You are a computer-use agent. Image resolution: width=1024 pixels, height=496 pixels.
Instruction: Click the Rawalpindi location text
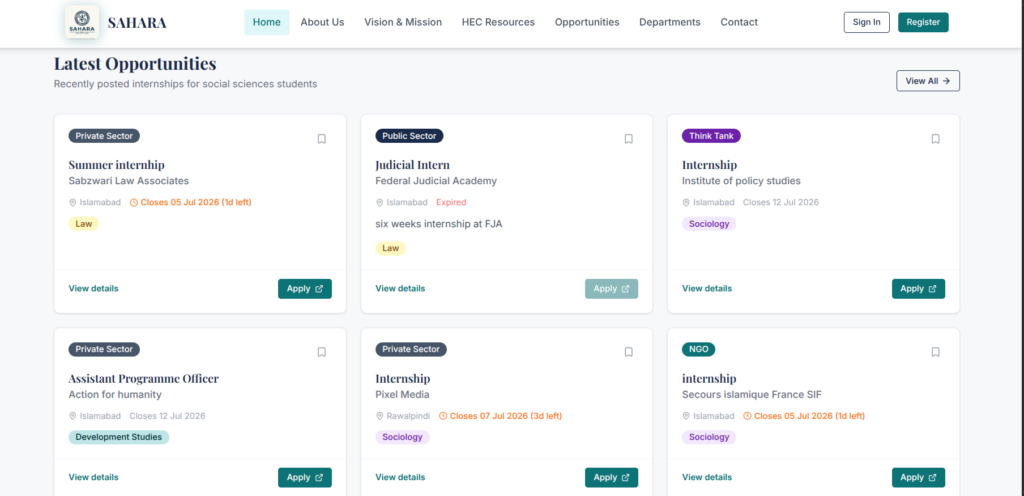(408, 416)
